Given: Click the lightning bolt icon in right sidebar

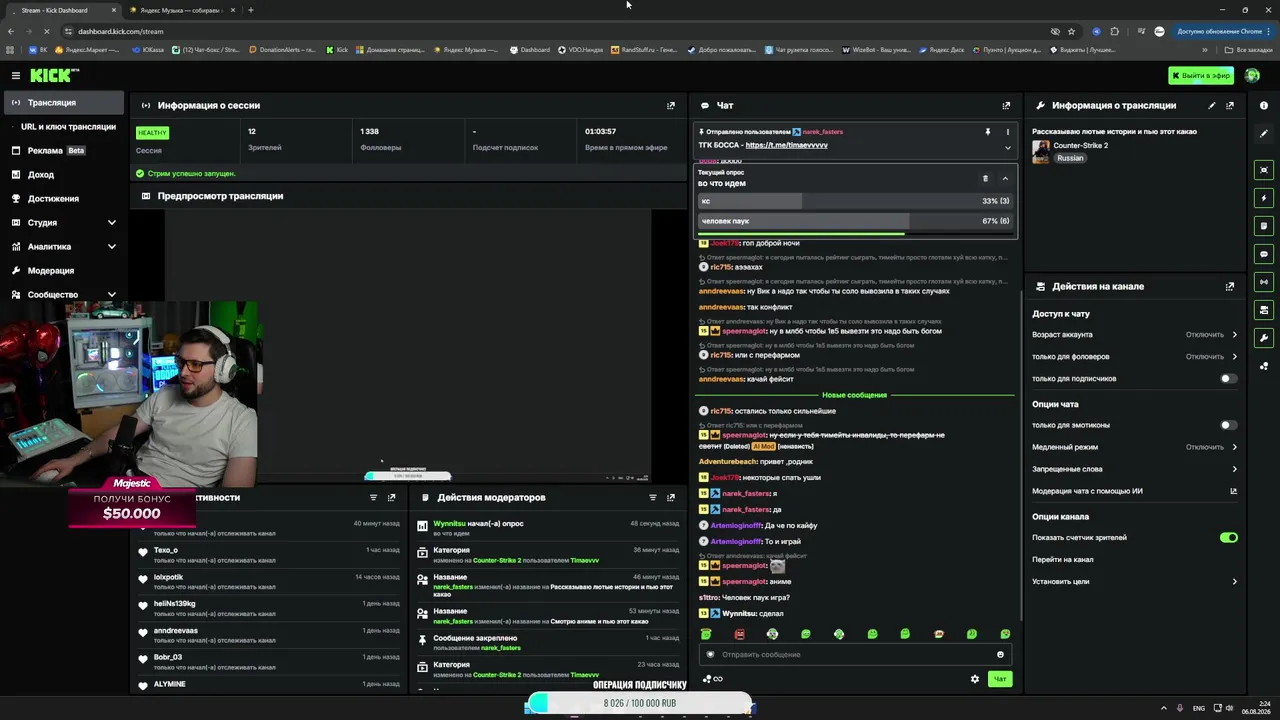Looking at the screenshot, I should 1264,198.
